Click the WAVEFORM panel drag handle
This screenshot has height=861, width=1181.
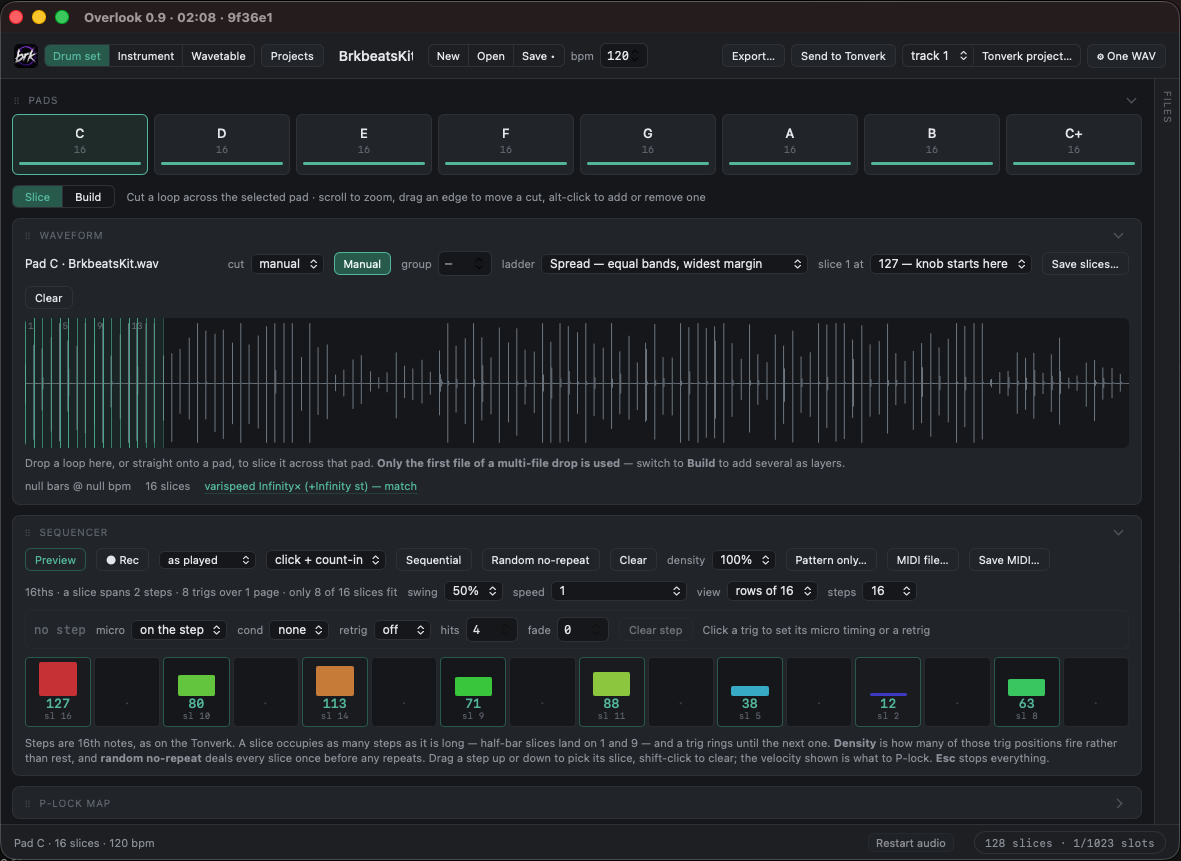[x=28, y=236]
